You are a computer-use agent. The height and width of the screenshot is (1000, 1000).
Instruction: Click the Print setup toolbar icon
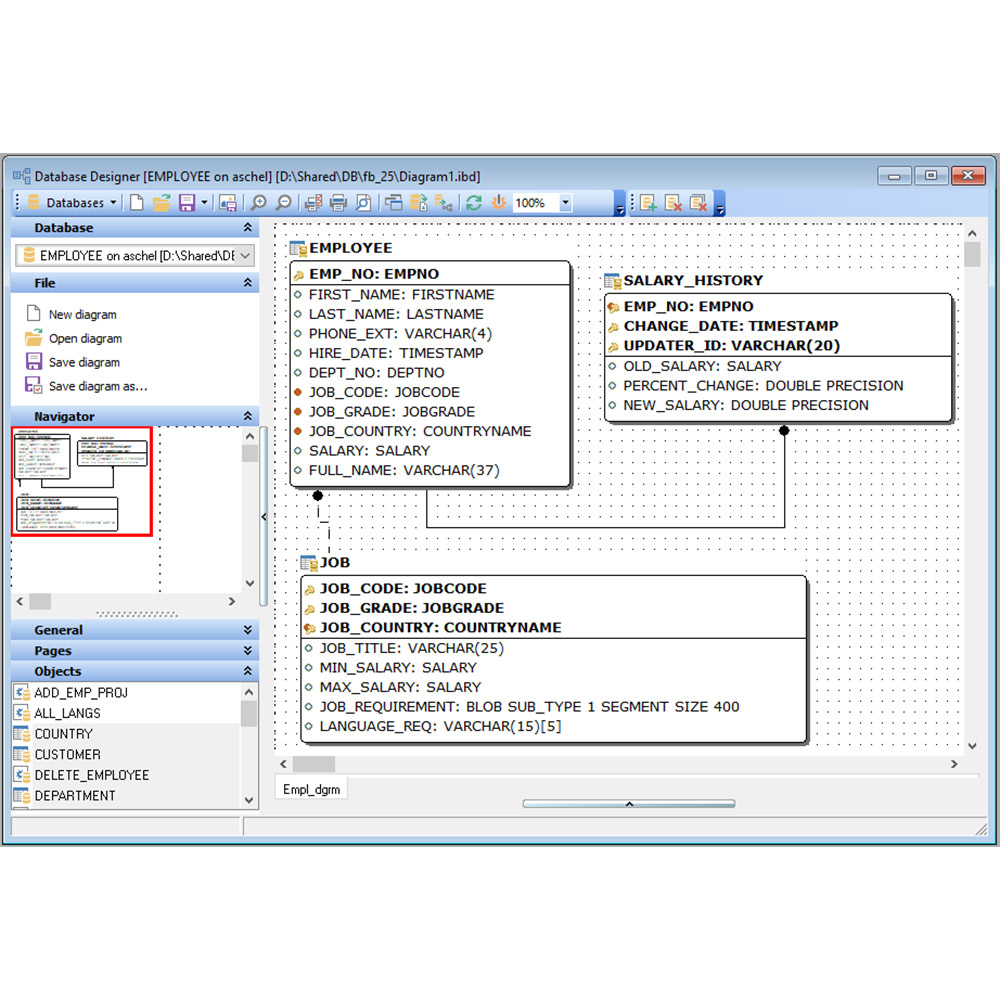[313, 203]
